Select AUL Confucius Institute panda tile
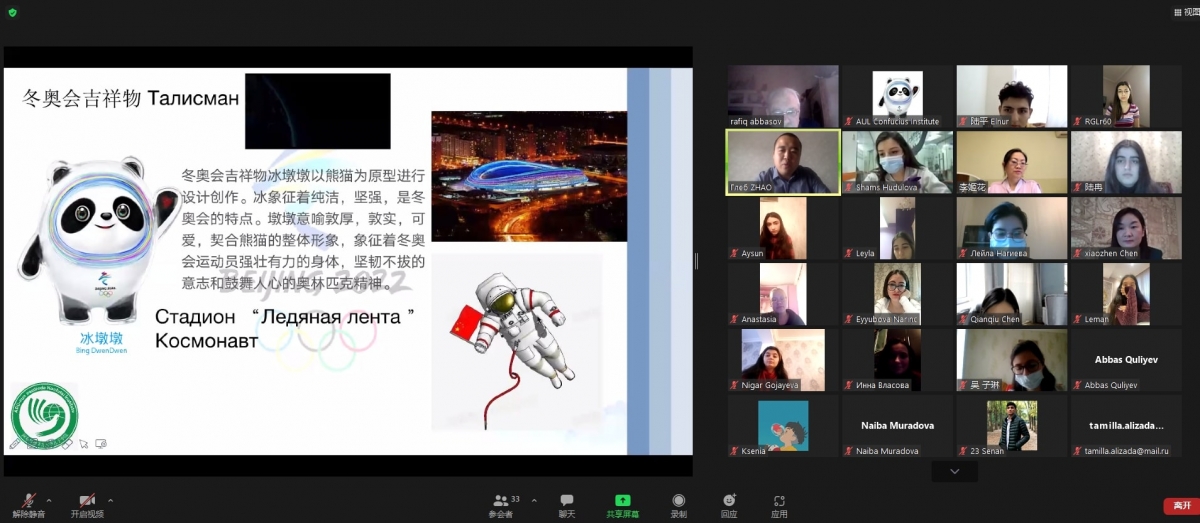This screenshot has height=523, width=1200. click(898, 96)
